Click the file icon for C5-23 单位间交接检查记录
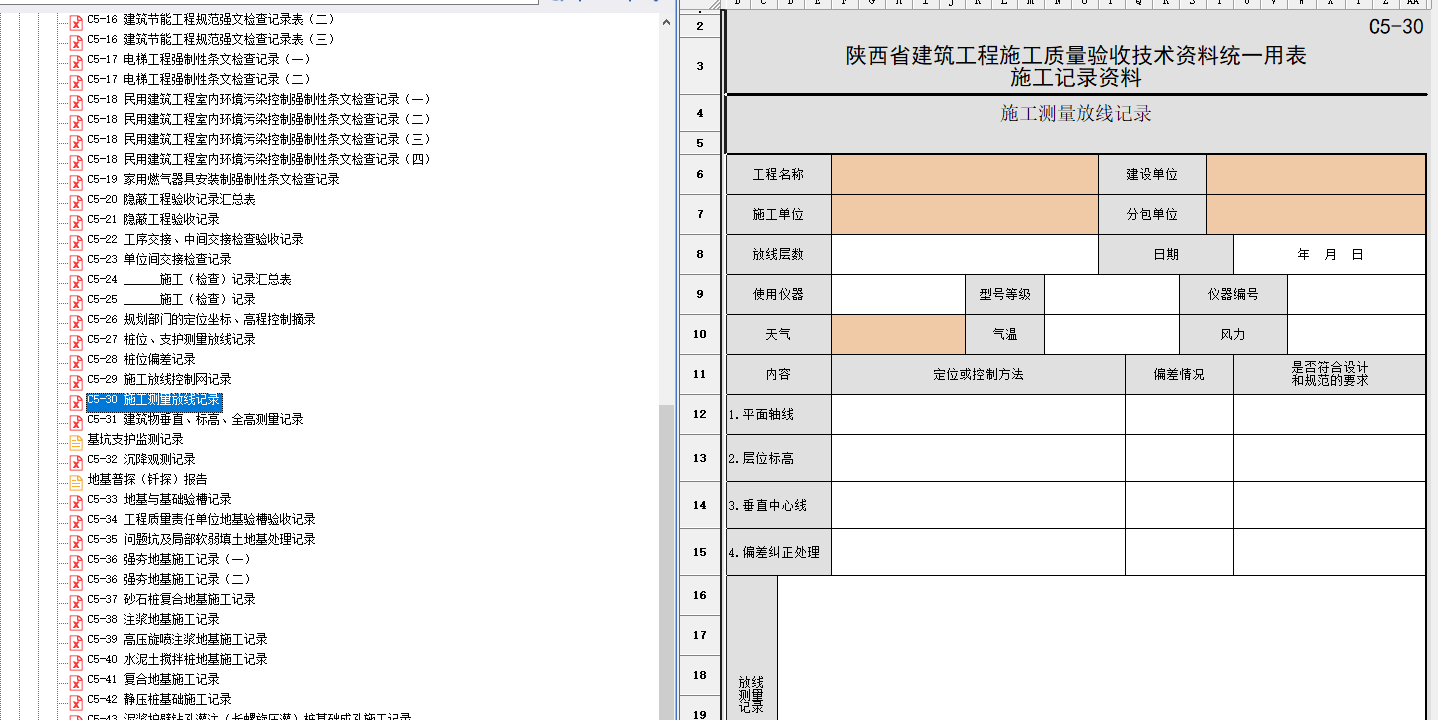 click(x=76, y=261)
